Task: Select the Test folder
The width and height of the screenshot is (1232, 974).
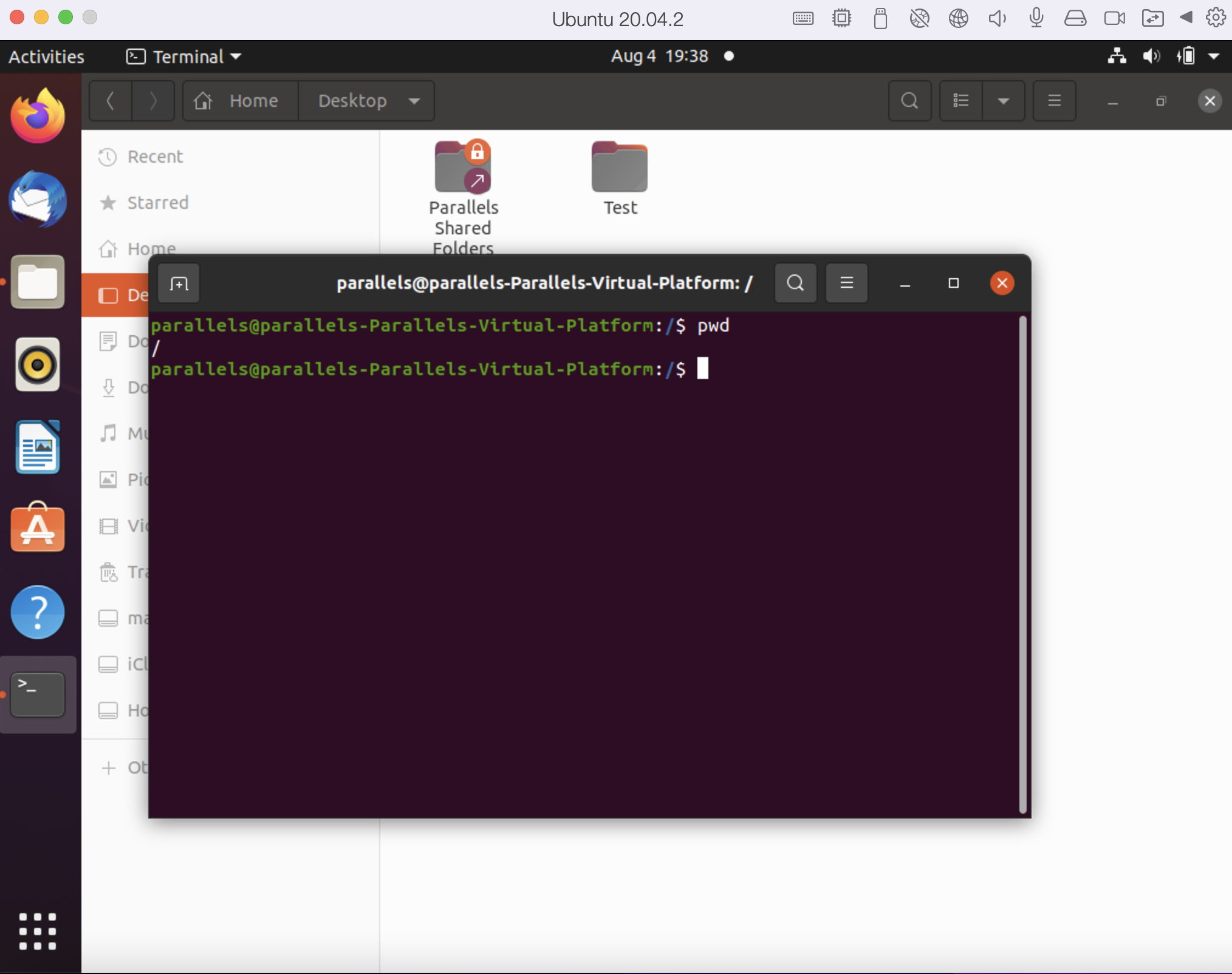Action: (620, 177)
